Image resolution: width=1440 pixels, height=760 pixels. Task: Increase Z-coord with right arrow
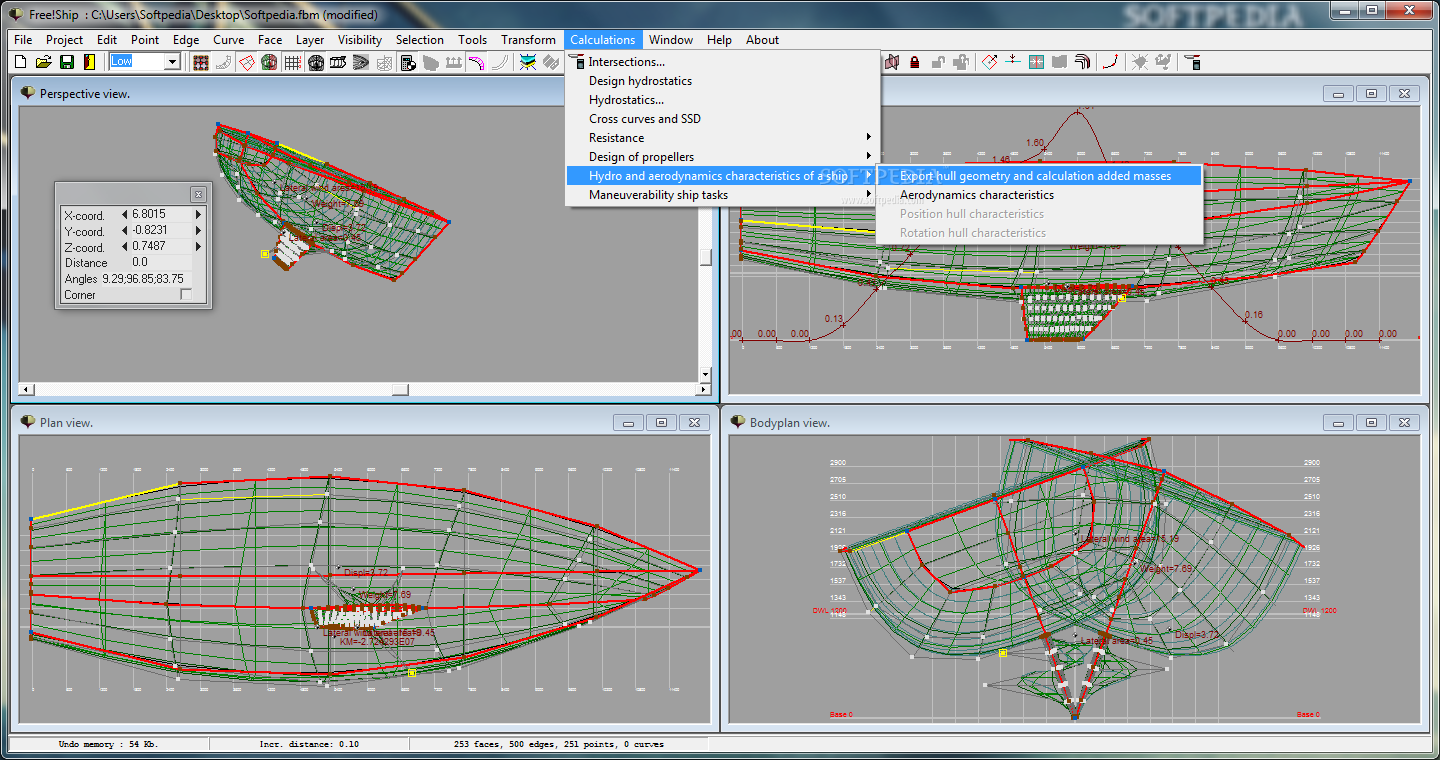198,246
